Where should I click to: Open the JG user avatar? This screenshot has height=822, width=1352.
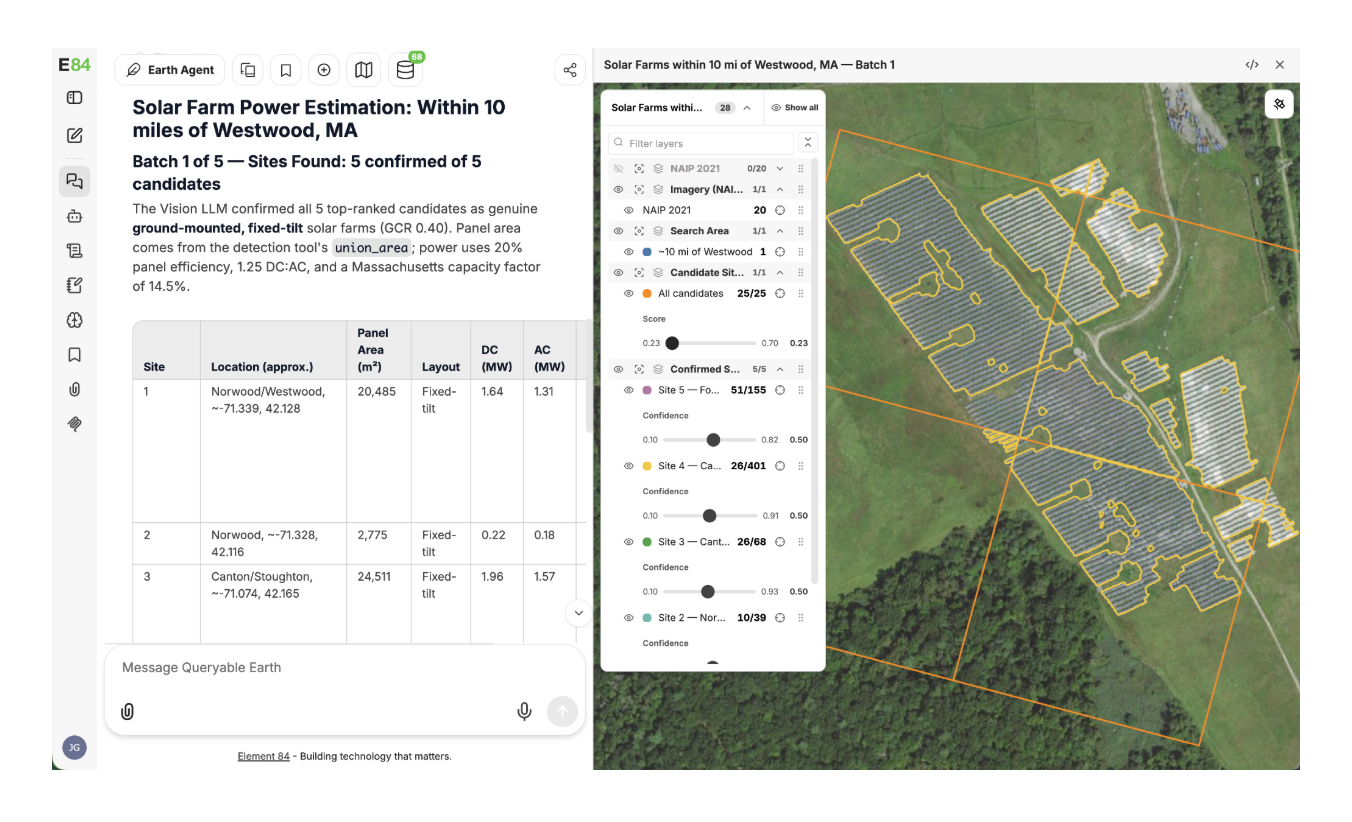point(74,747)
